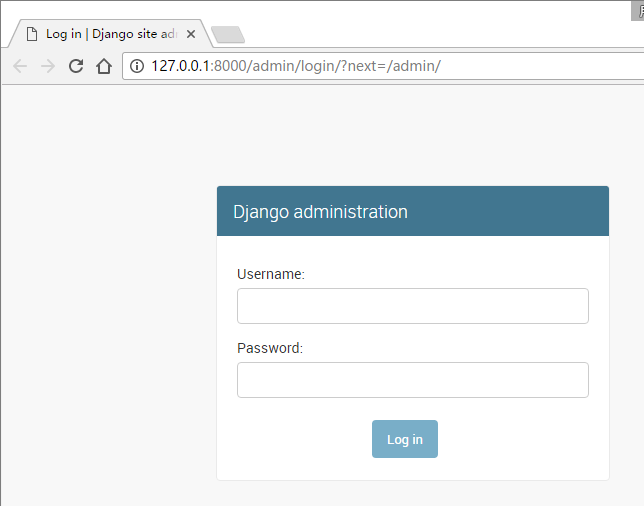View site information icon in address bar
644x506 pixels.
pyautogui.click(x=137, y=66)
